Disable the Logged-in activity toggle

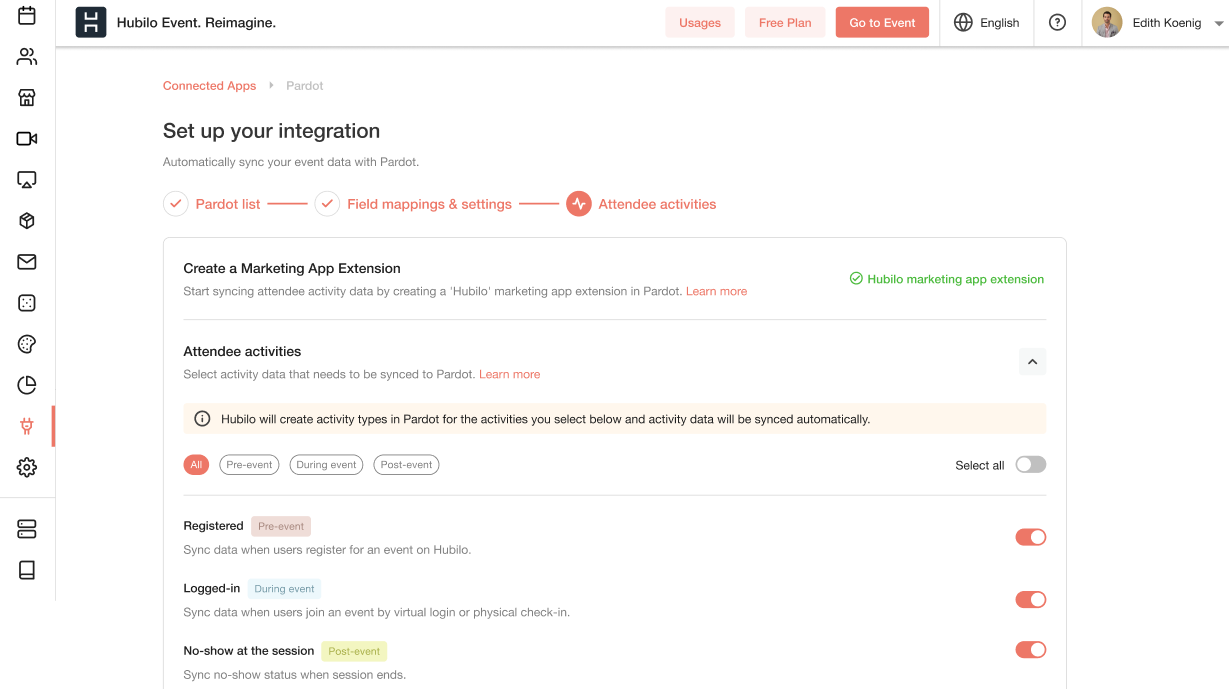[1031, 600]
